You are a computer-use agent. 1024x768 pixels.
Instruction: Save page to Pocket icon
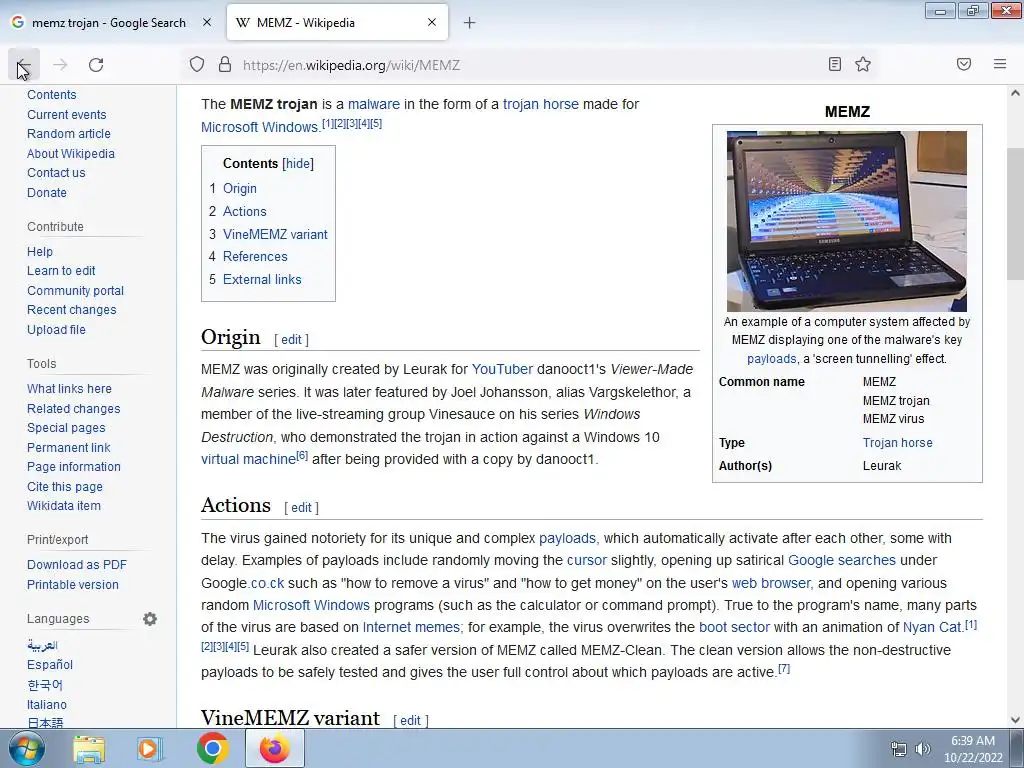(x=964, y=64)
